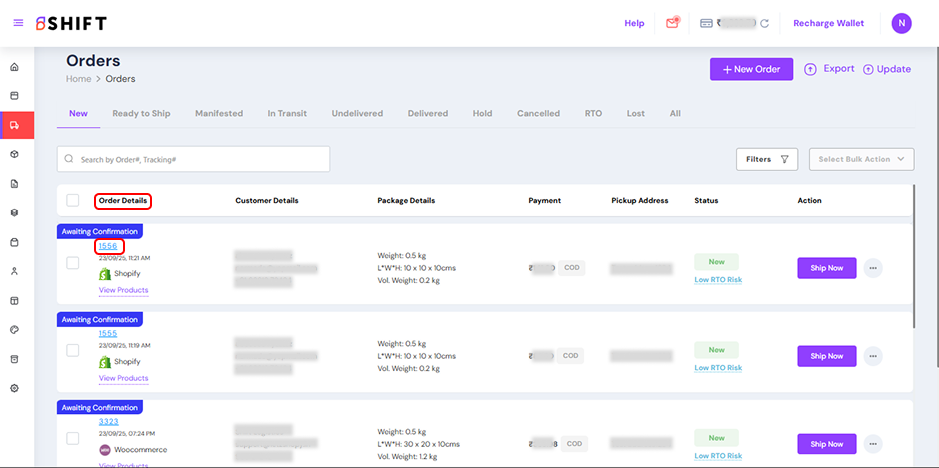Open the notifications envelope icon
This screenshot has height=468, width=939.
pos(672,23)
